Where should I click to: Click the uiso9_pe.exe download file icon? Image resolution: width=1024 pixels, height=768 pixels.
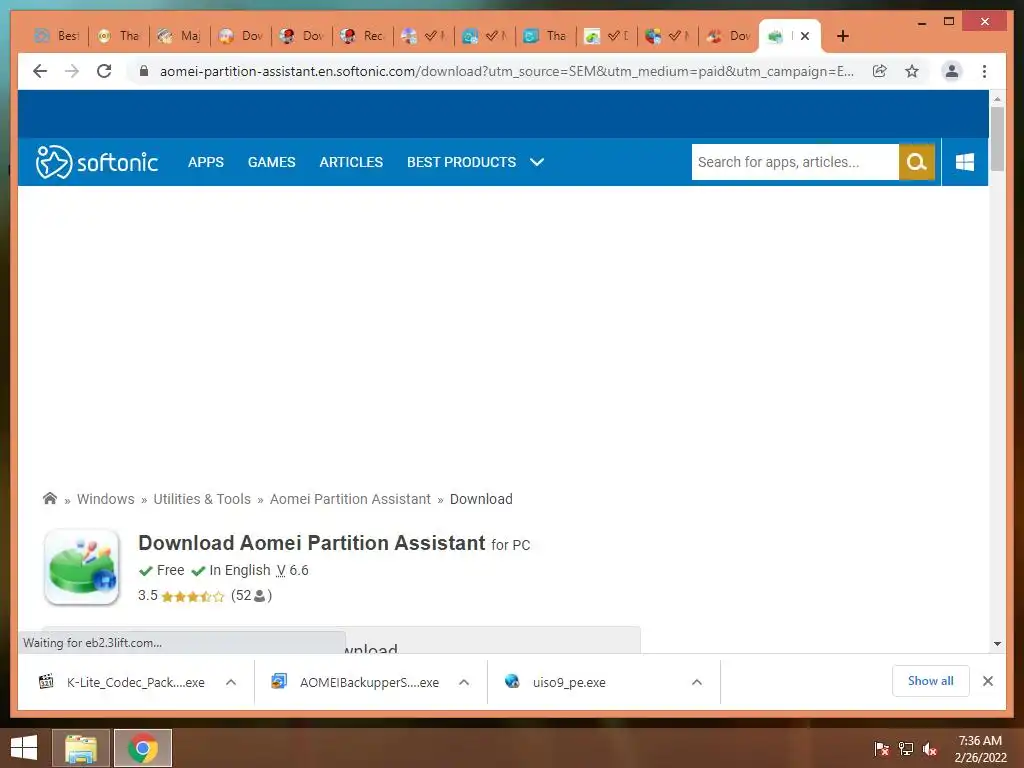pos(512,682)
